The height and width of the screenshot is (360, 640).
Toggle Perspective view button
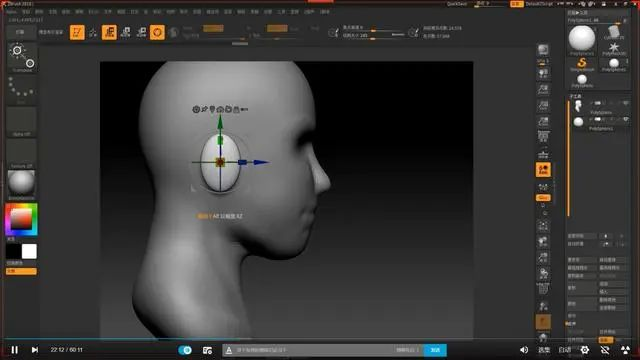click(543, 137)
